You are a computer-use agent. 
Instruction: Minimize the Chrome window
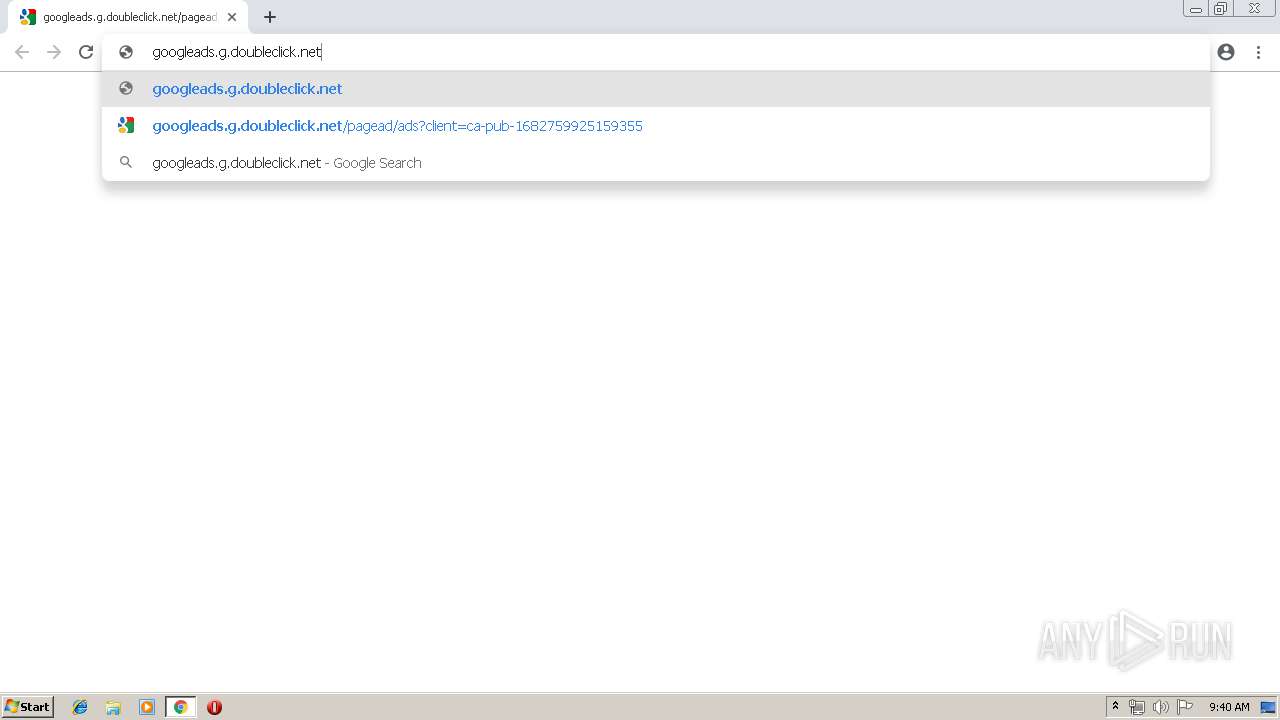[x=1196, y=9]
